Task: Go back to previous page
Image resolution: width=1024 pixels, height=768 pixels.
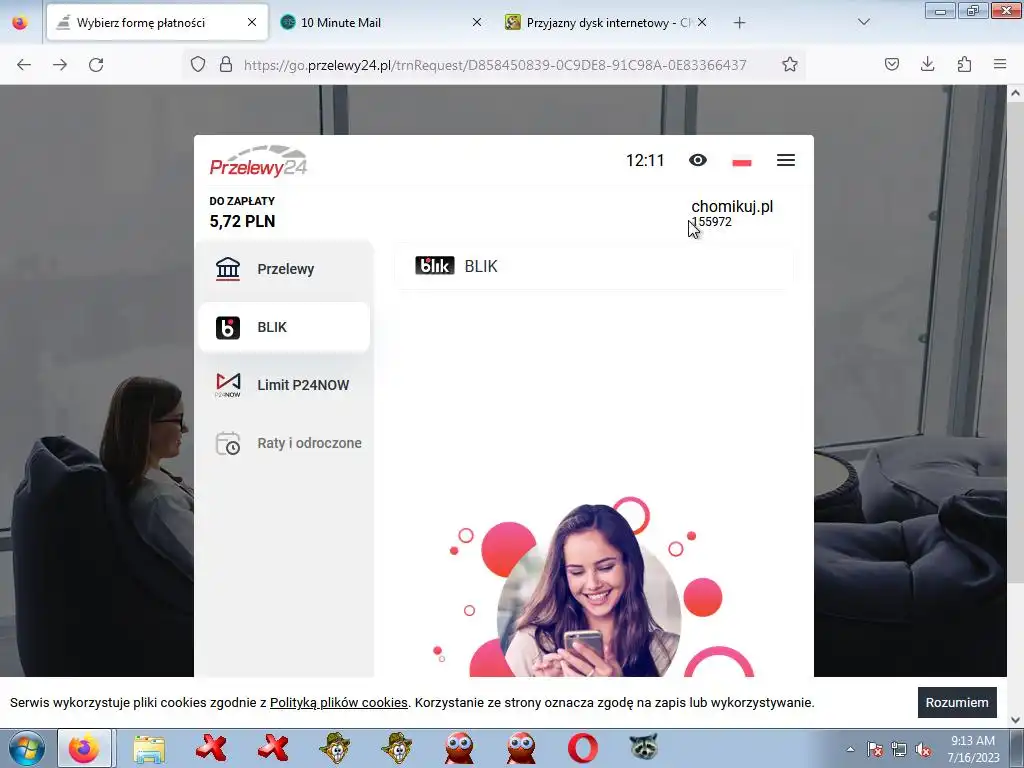Action: [x=24, y=65]
